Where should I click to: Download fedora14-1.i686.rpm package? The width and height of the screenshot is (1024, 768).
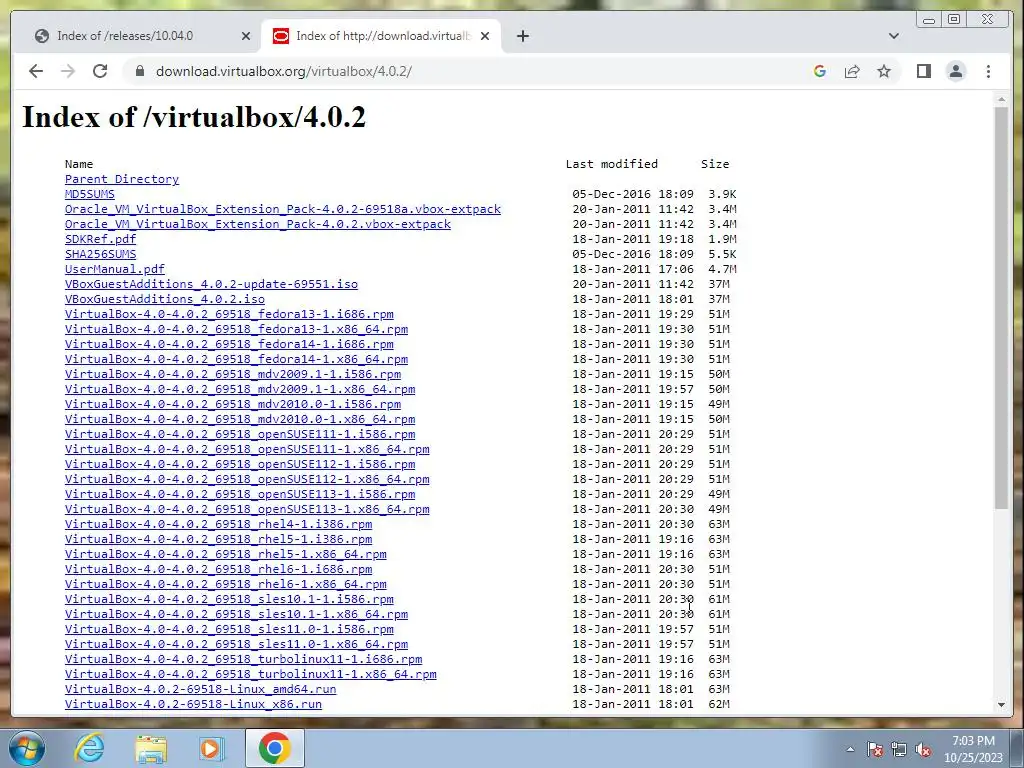(229, 344)
